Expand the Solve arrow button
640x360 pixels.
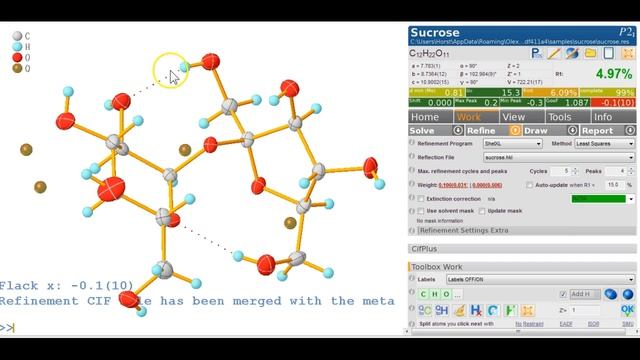click(458, 130)
